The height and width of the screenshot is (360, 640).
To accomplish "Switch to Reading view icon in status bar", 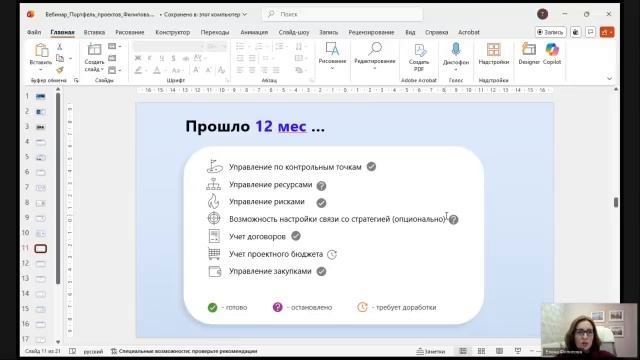I will pyautogui.click(x=499, y=351).
